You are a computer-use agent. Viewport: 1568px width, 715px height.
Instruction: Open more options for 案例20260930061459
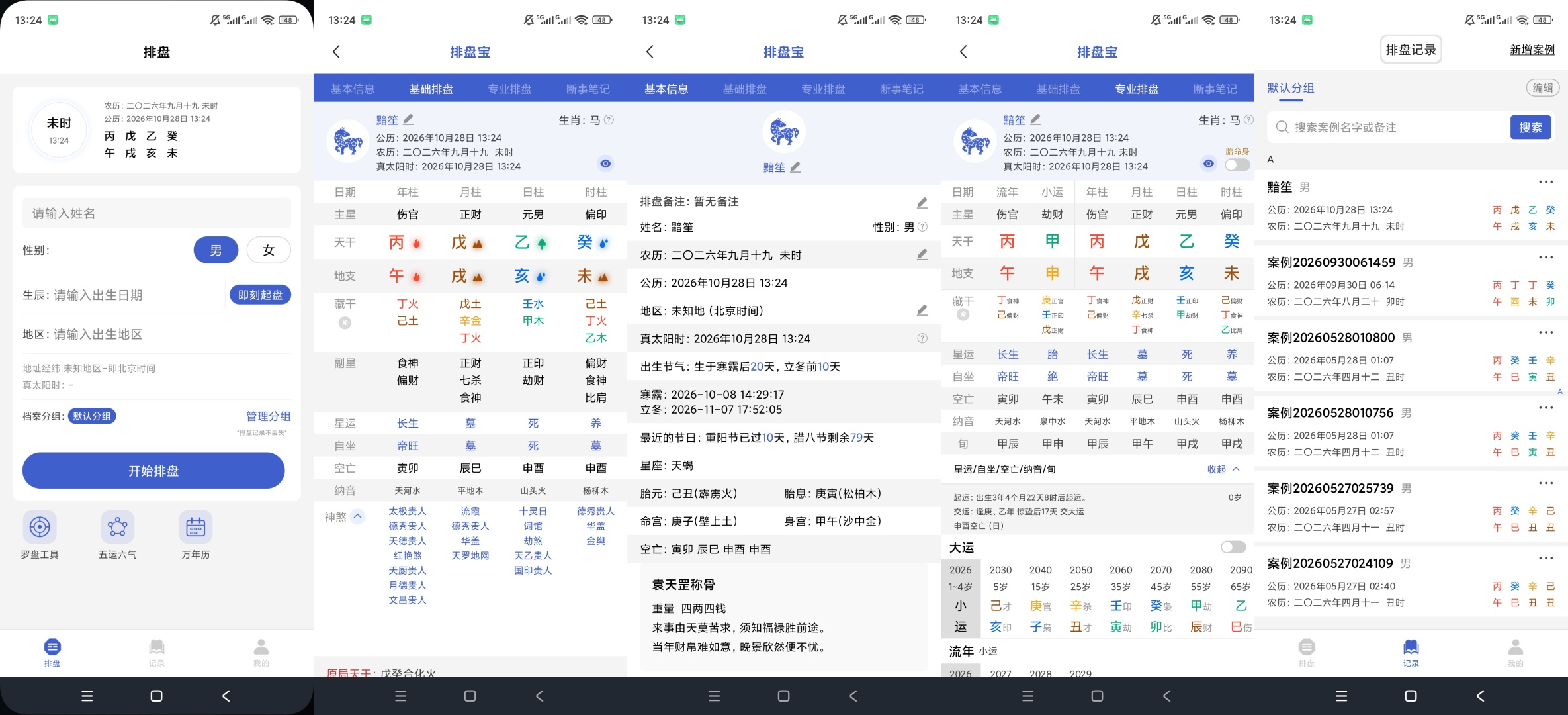click(x=1546, y=258)
